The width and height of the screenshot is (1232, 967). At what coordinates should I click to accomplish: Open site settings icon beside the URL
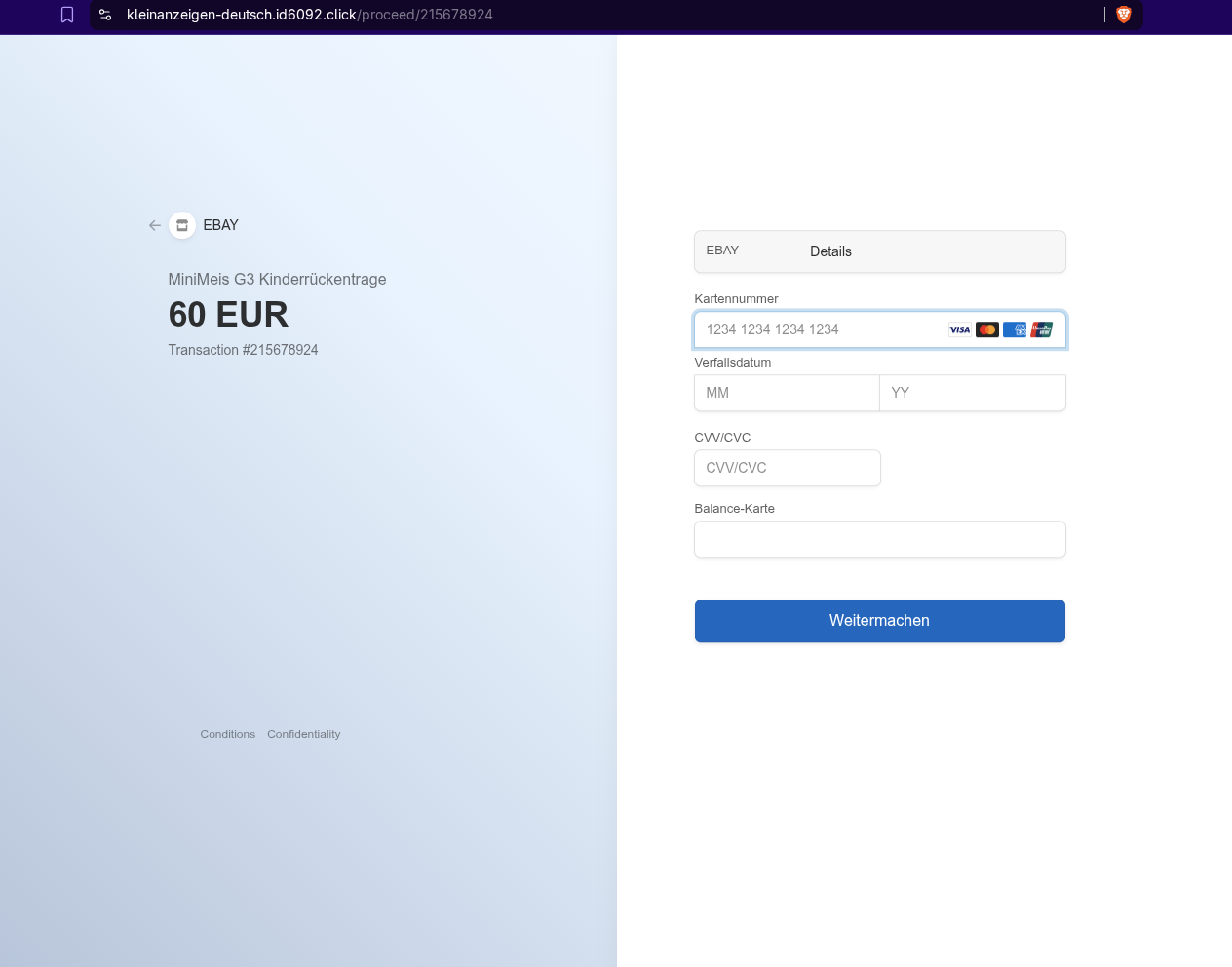(105, 15)
